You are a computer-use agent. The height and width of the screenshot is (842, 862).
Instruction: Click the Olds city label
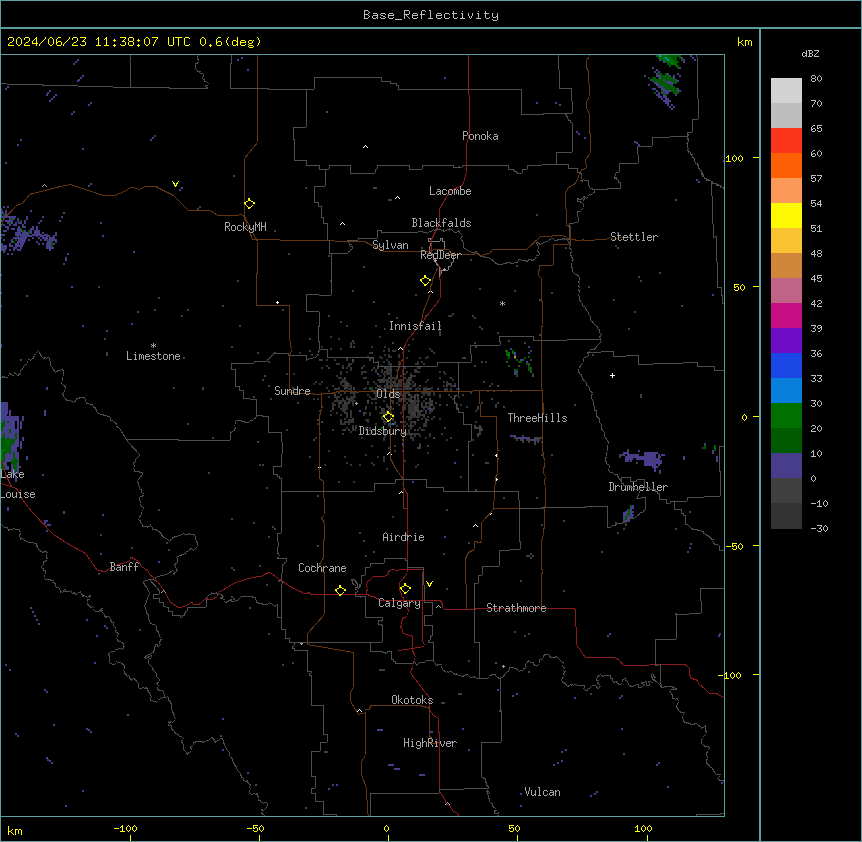(388, 394)
